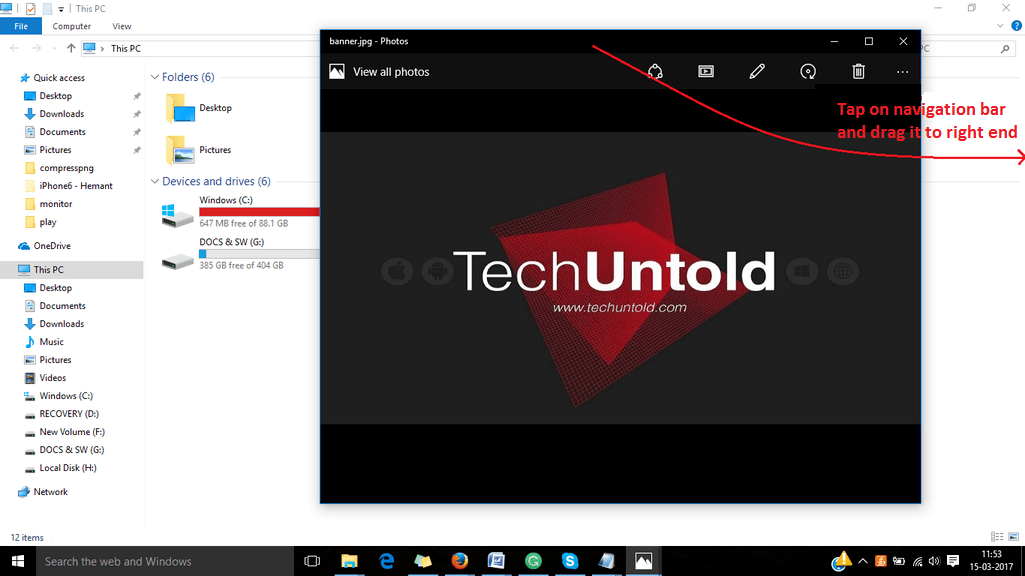The image size is (1025, 576).
Task: Open the compresspng folder in sidebar
Action: point(59,168)
